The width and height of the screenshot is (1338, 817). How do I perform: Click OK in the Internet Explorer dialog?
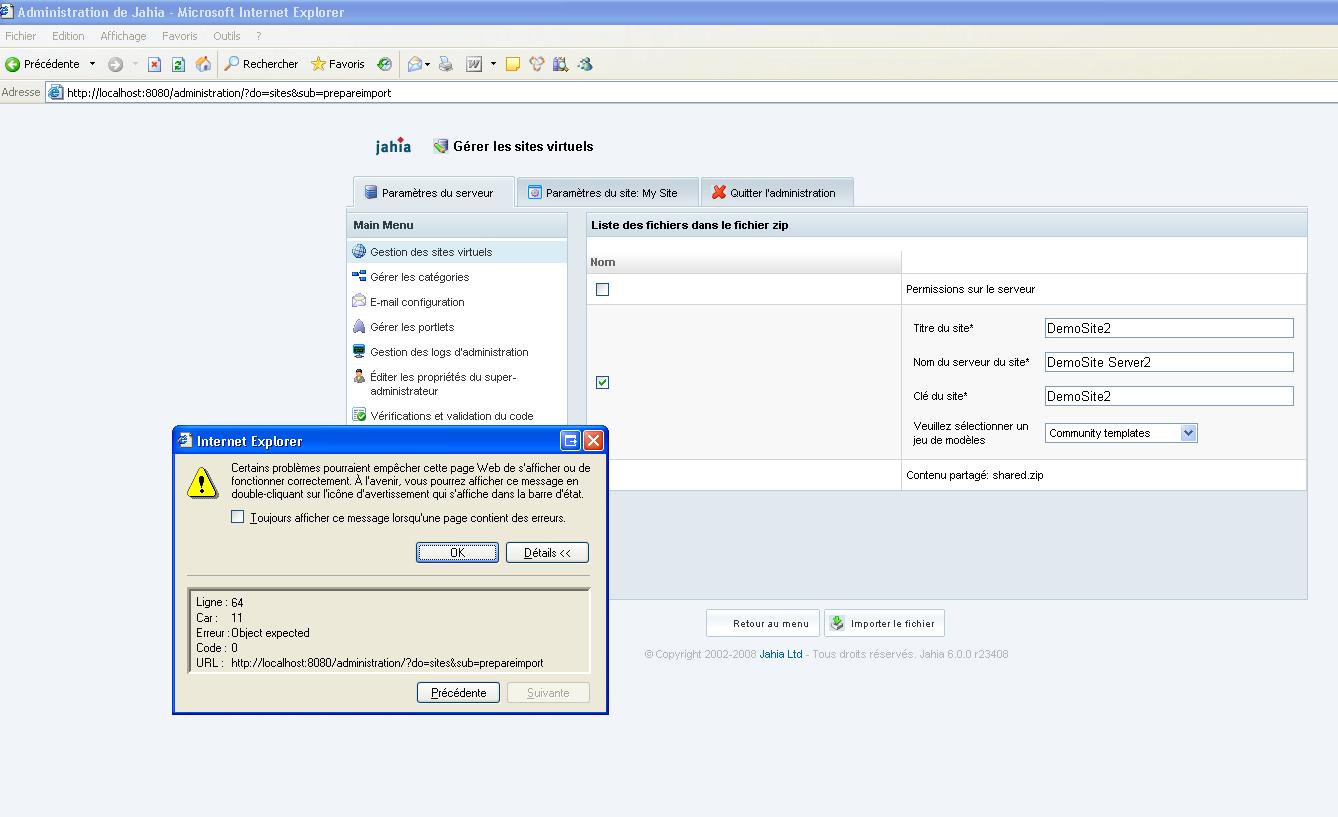457,553
